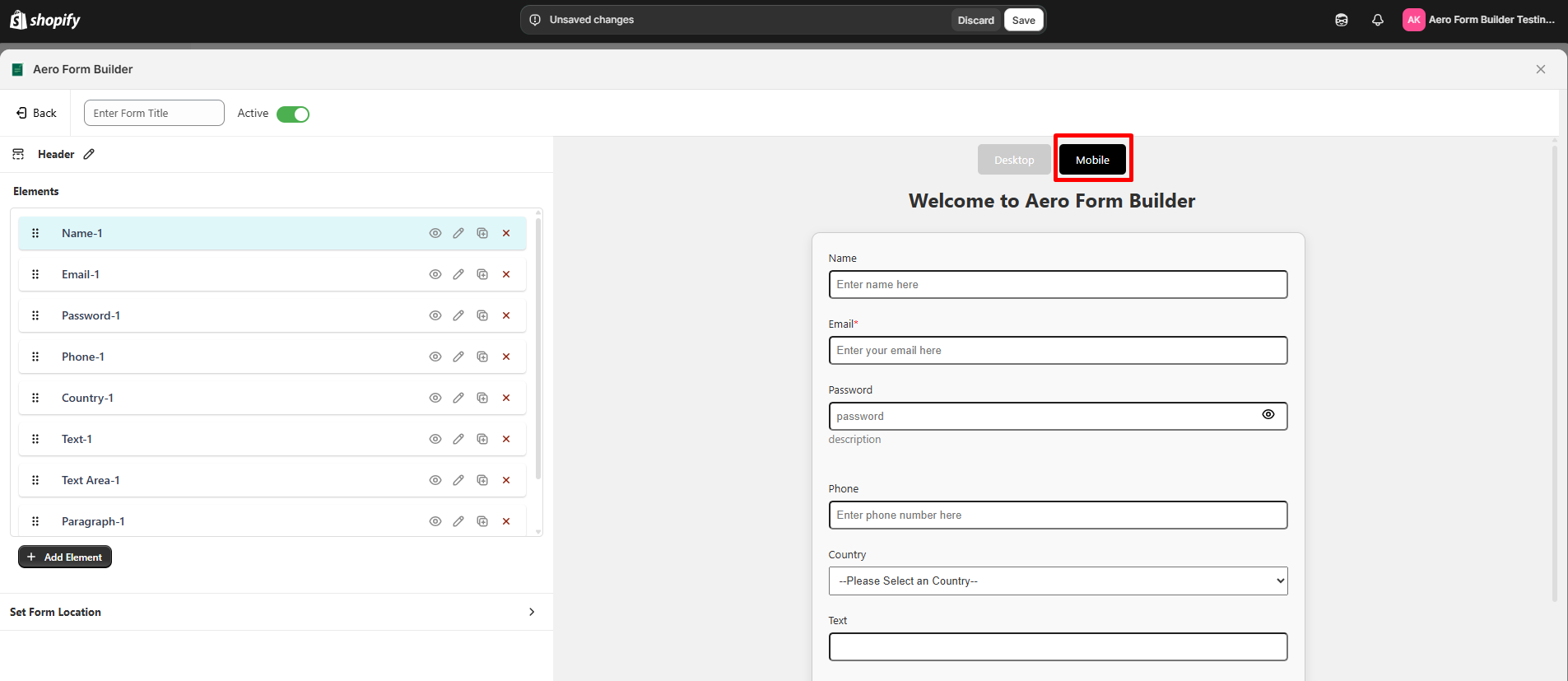Duplicate the Password-1 element
Screen dimensions: 1568x681
point(482,315)
